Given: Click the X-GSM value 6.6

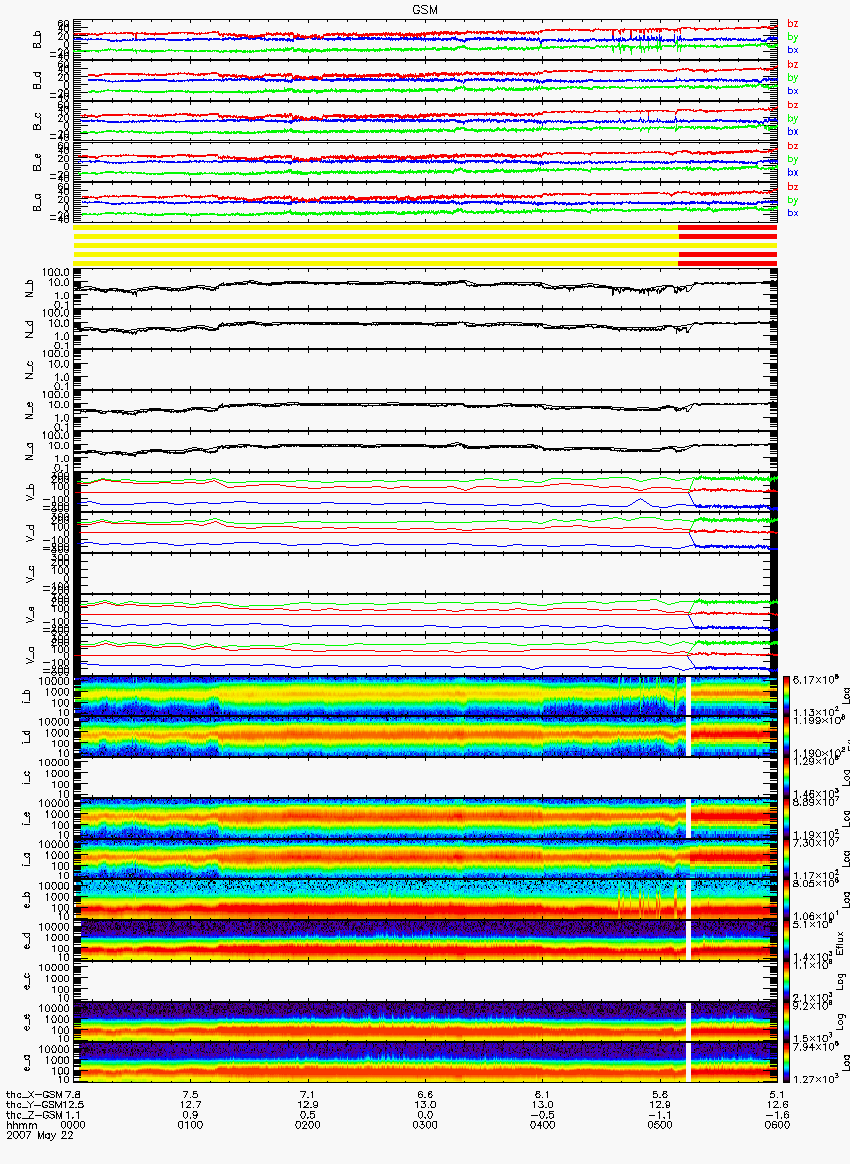Looking at the screenshot, I should pyautogui.click(x=425, y=1094).
